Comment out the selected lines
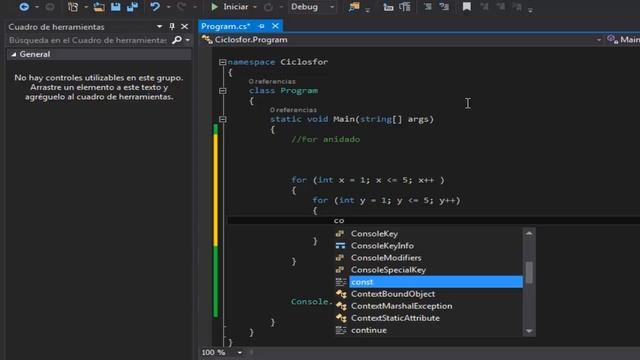640x360 pixels. tap(428, 7)
